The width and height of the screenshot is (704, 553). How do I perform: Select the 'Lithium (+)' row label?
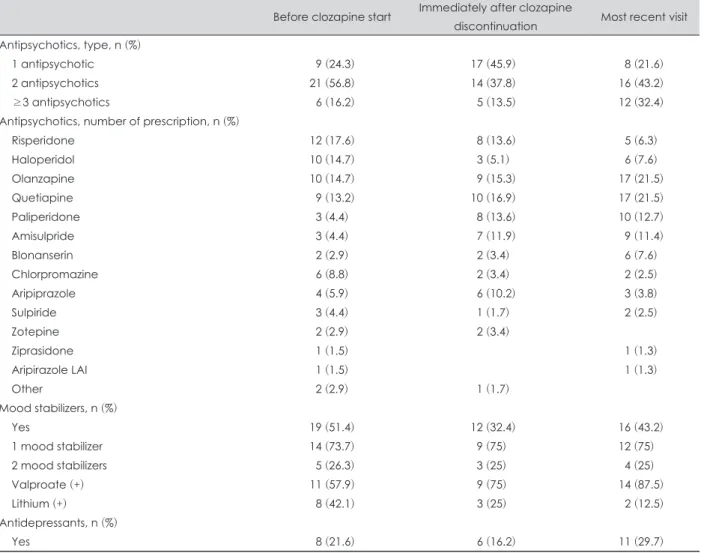[39, 504]
